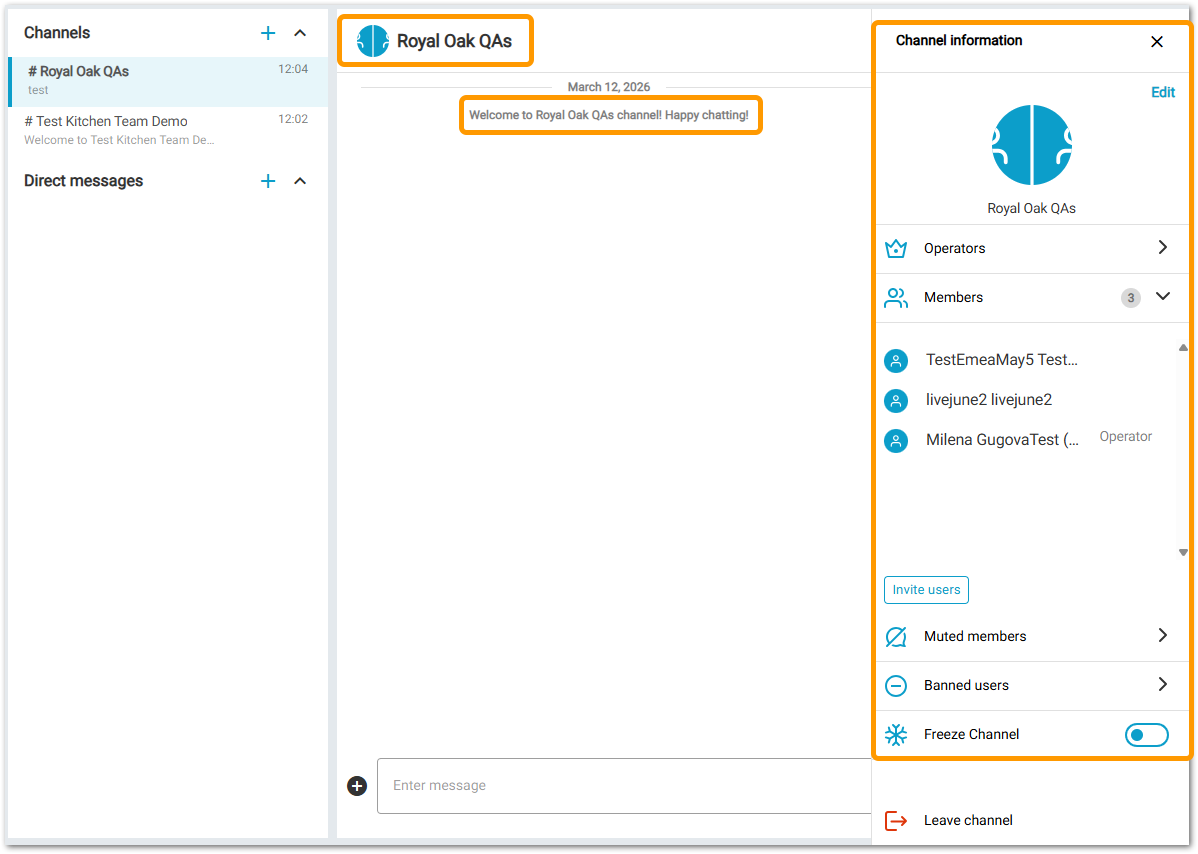Click the plus icon next to Direct messages
1198x854 pixels.
pyautogui.click(x=268, y=181)
